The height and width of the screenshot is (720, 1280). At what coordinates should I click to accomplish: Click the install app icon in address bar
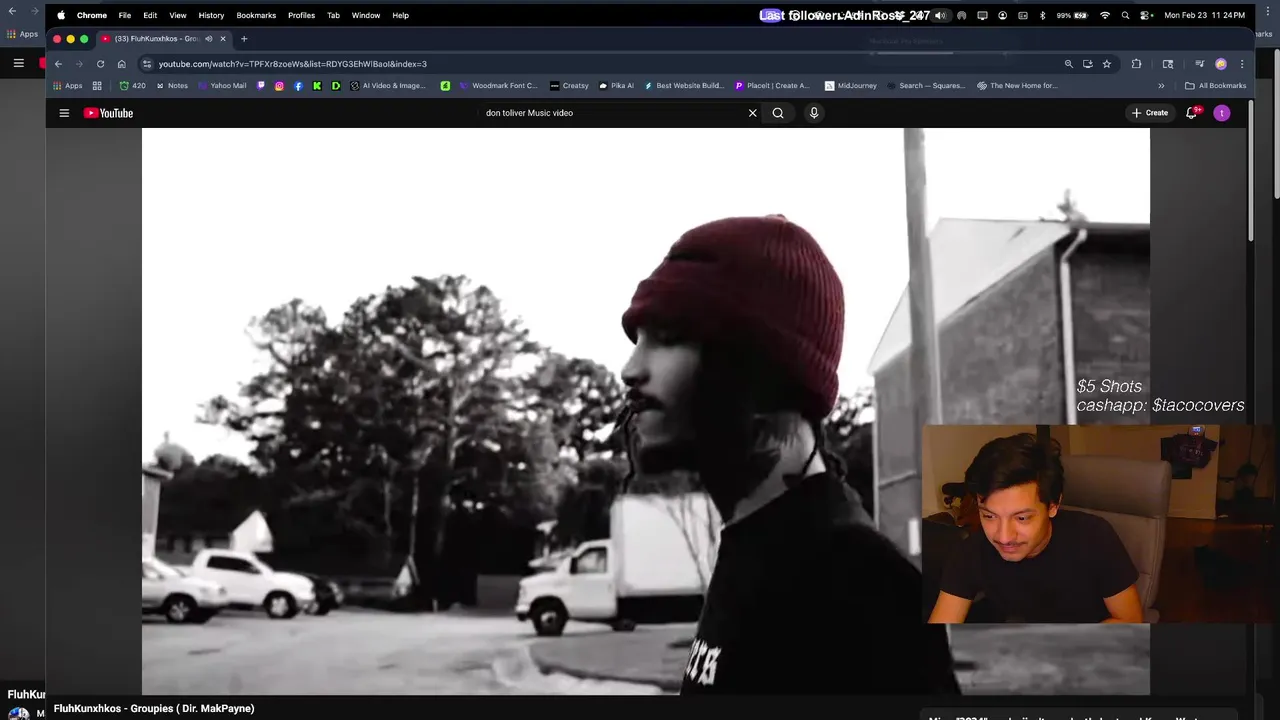(1087, 64)
